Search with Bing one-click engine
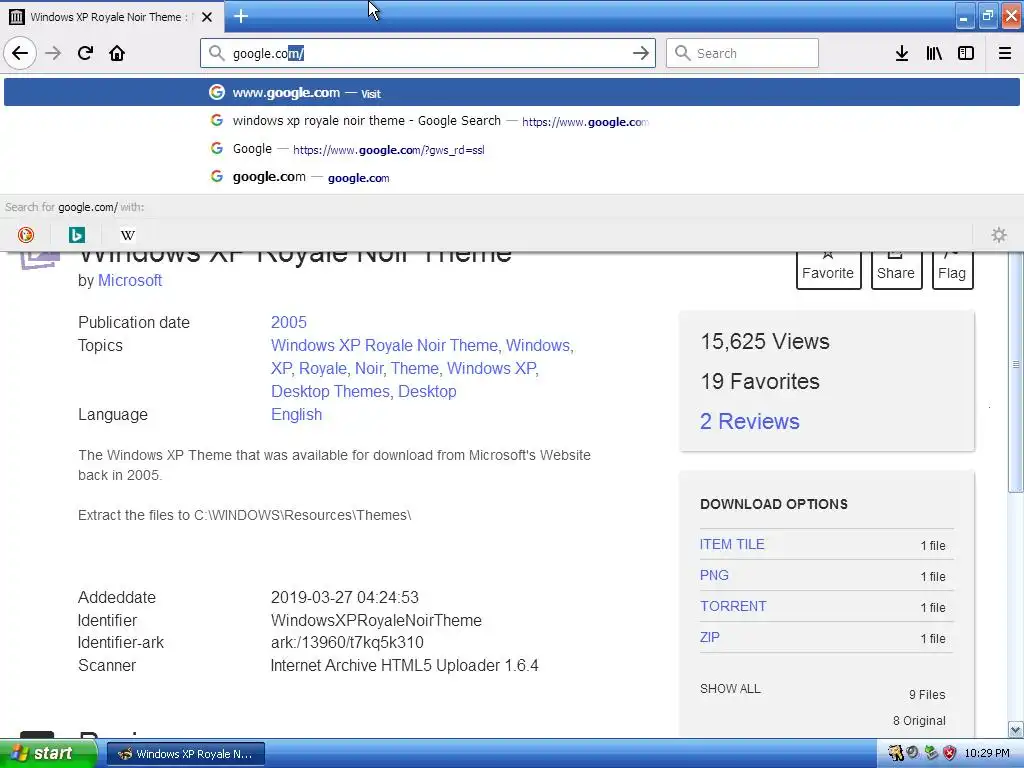Image resolution: width=1024 pixels, height=768 pixels. [x=77, y=234]
